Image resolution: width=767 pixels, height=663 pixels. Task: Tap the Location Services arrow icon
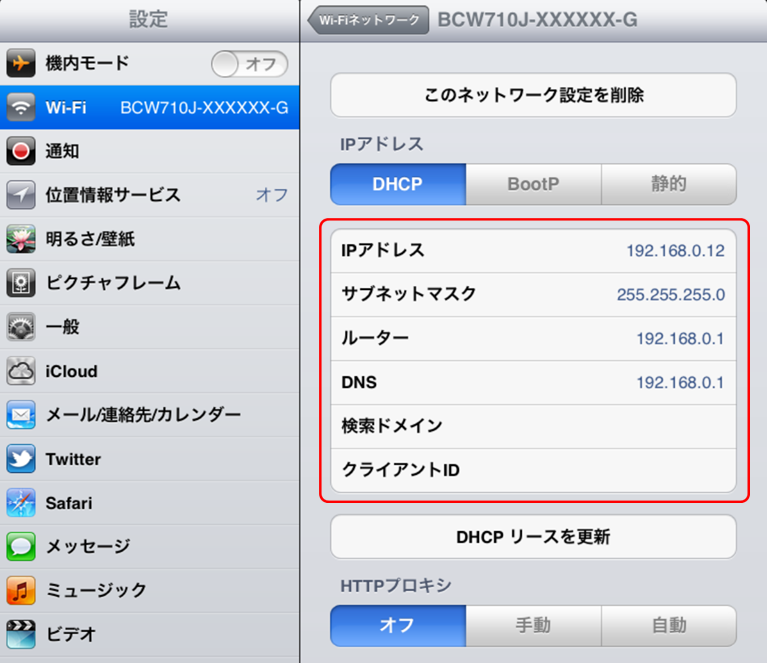tap(21, 195)
